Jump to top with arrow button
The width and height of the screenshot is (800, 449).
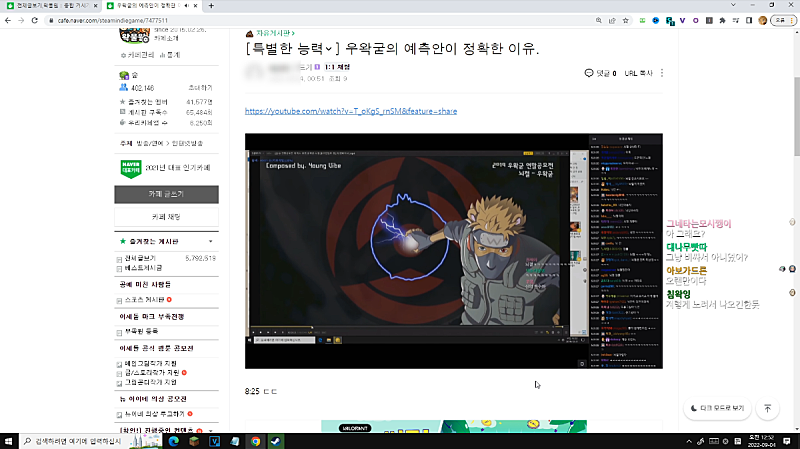tap(767, 408)
